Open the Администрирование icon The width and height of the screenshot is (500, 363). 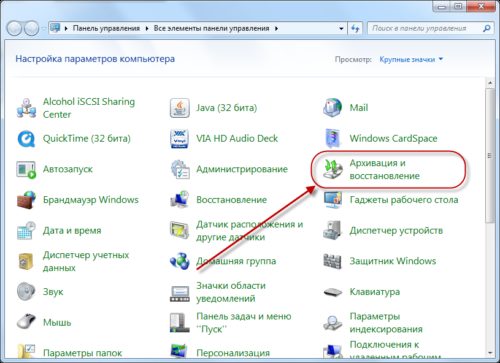[180, 169]
